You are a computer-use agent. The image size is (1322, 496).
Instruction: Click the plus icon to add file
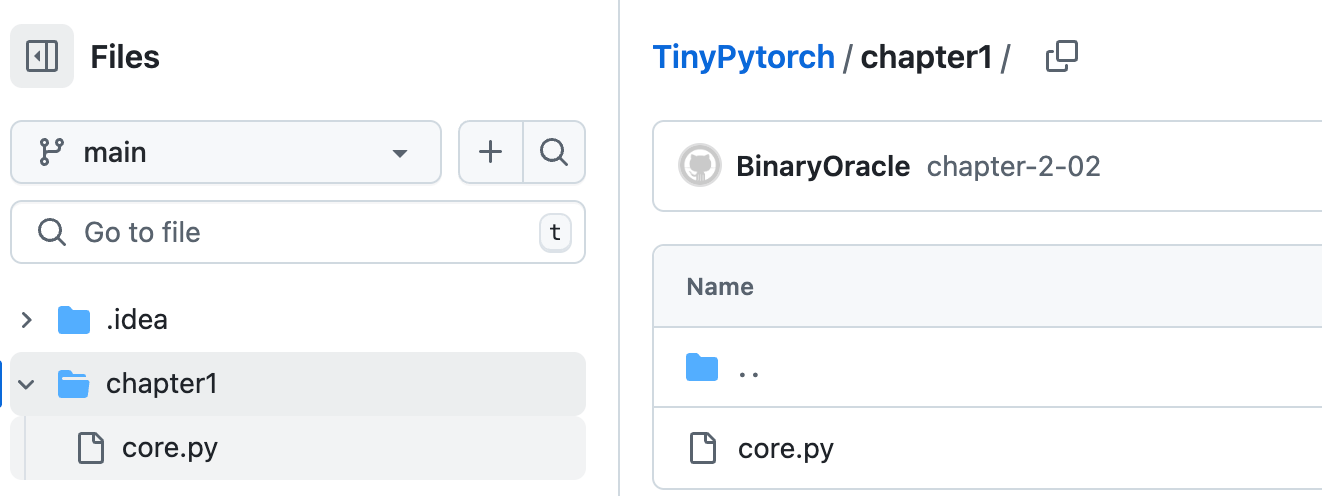490,152
